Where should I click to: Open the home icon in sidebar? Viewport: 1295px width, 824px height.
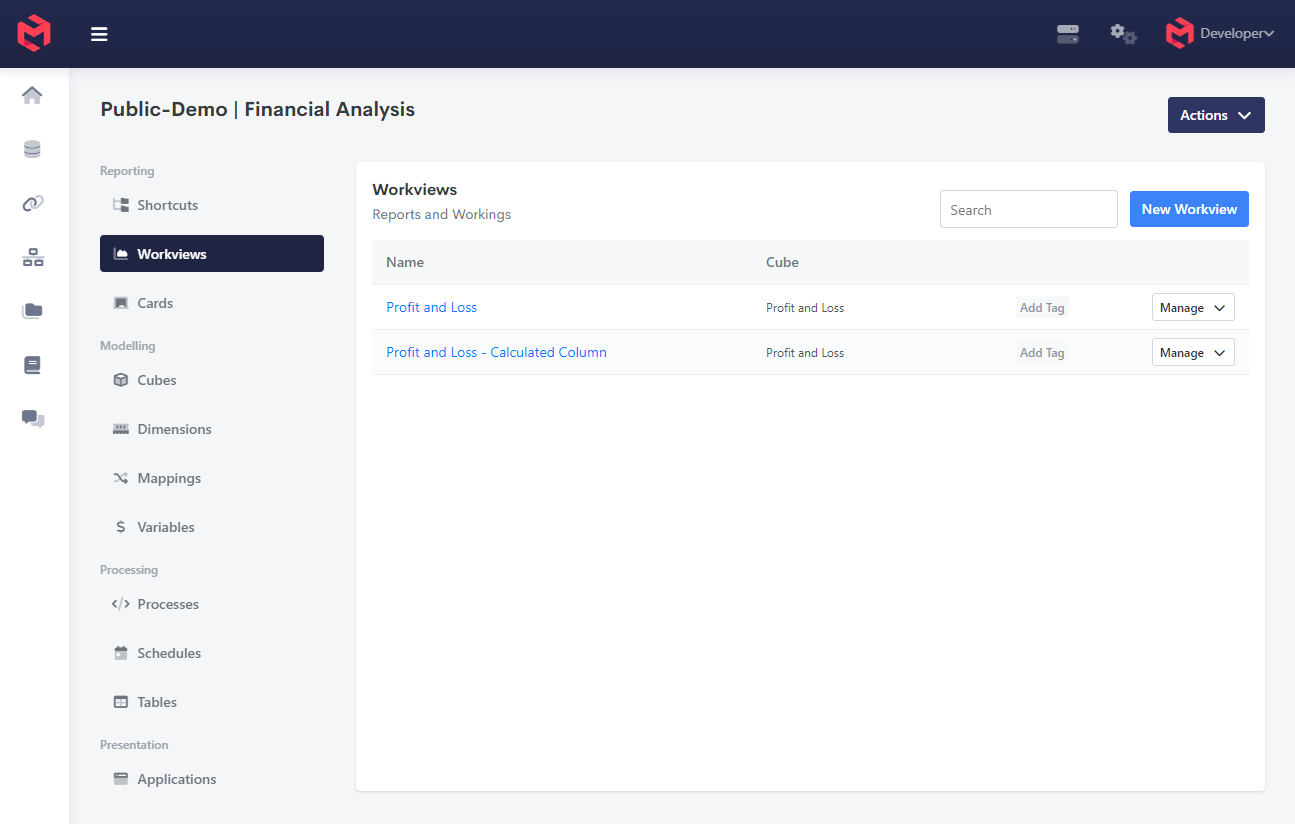tap(33, 95)
